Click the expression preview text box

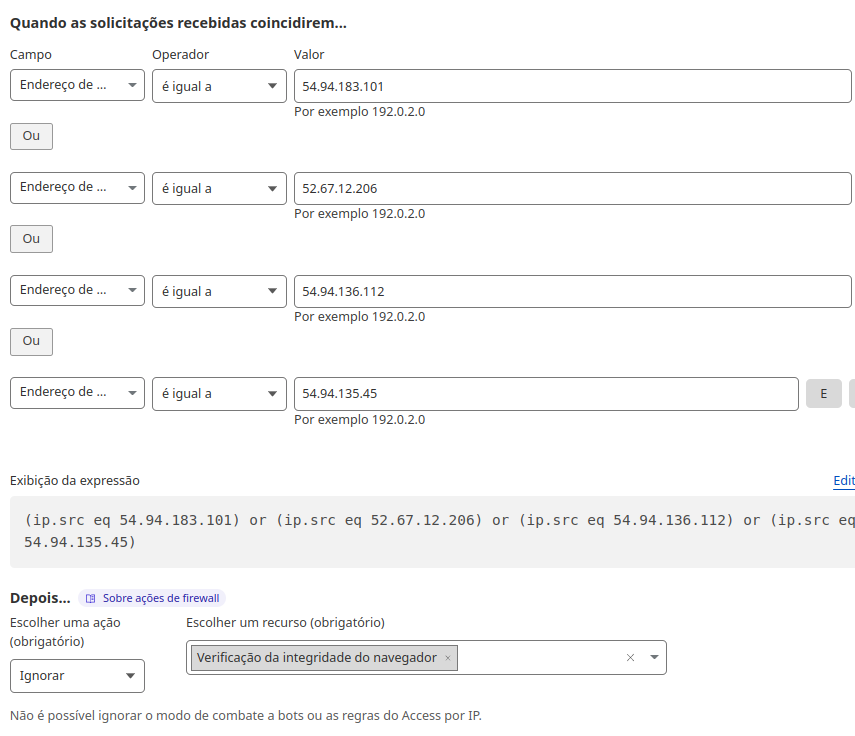pos(432,532)
